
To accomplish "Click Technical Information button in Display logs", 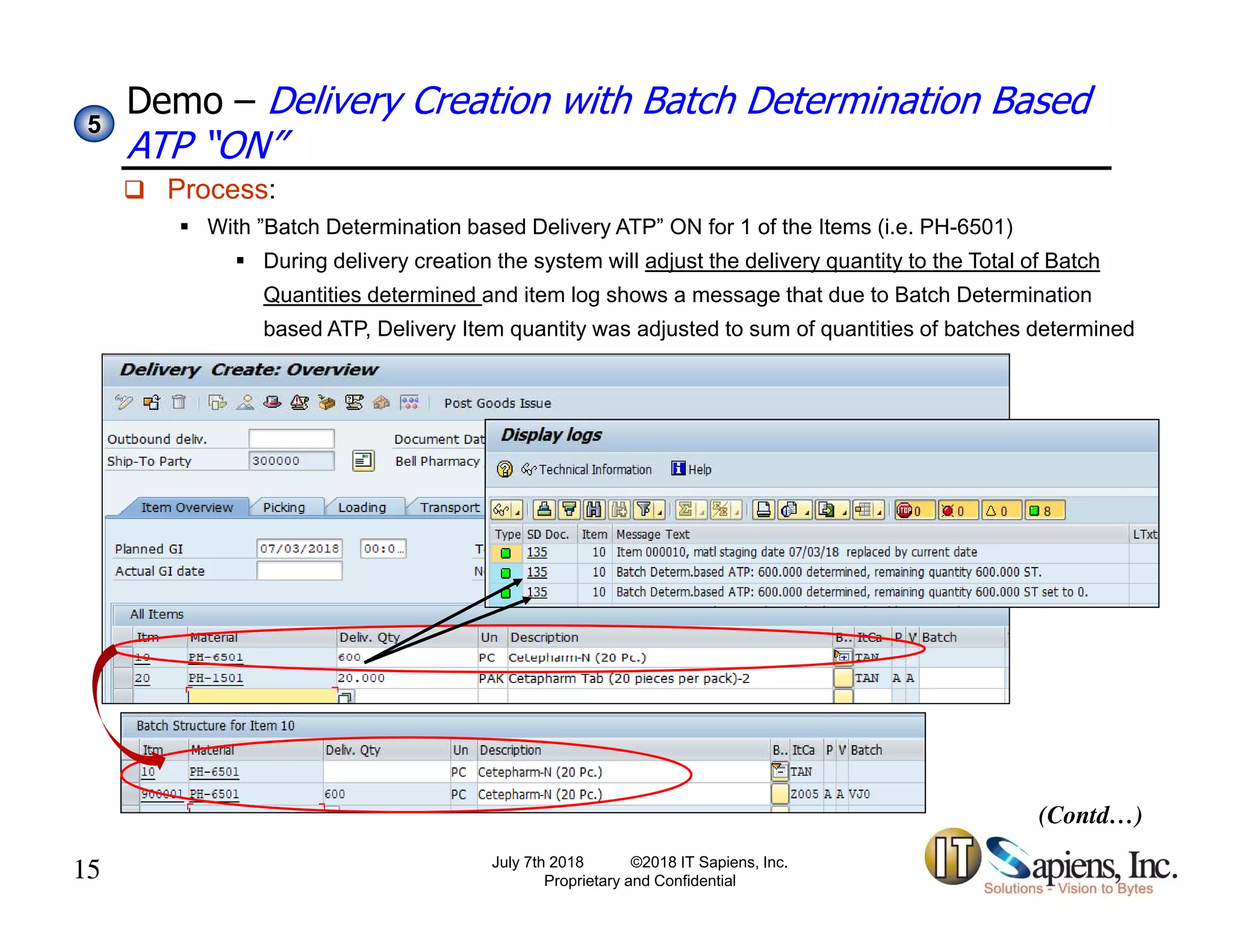I will point(587,469).
